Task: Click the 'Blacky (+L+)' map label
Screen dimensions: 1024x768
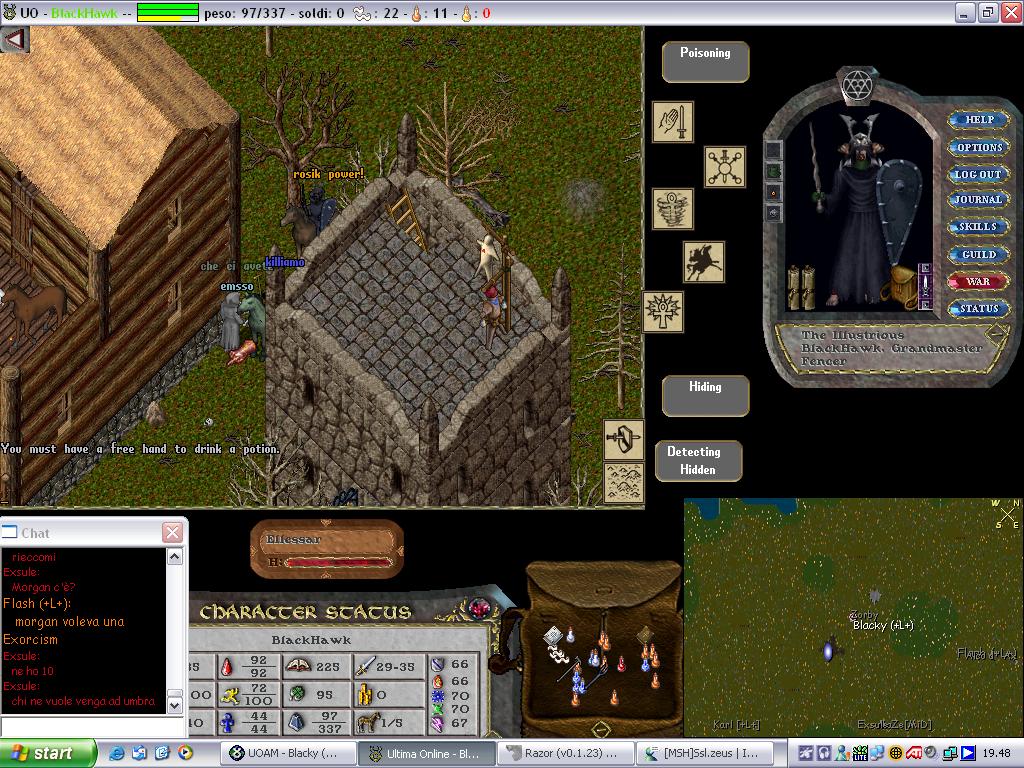Action: (883, 626)
